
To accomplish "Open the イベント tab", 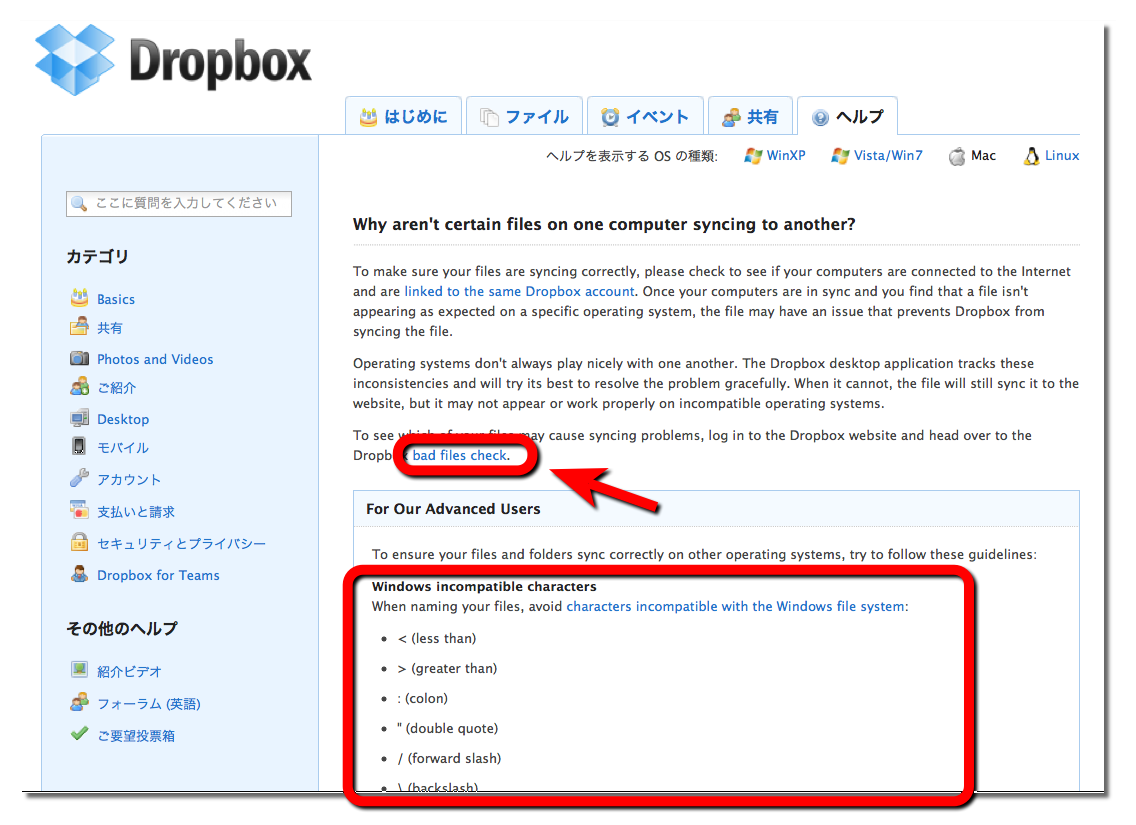I will click(x=646, y=116).
